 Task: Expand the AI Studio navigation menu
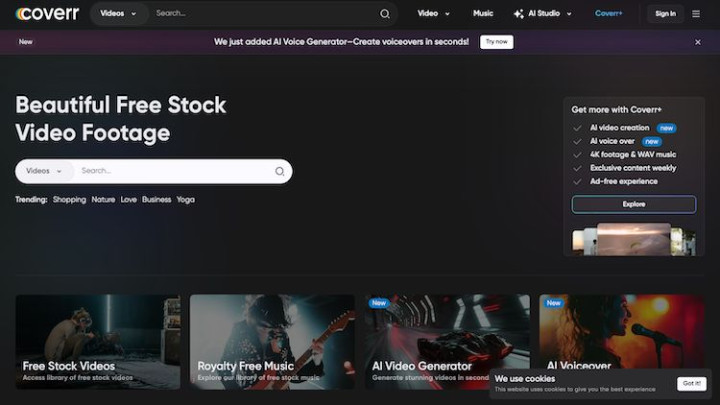[543, 14]
